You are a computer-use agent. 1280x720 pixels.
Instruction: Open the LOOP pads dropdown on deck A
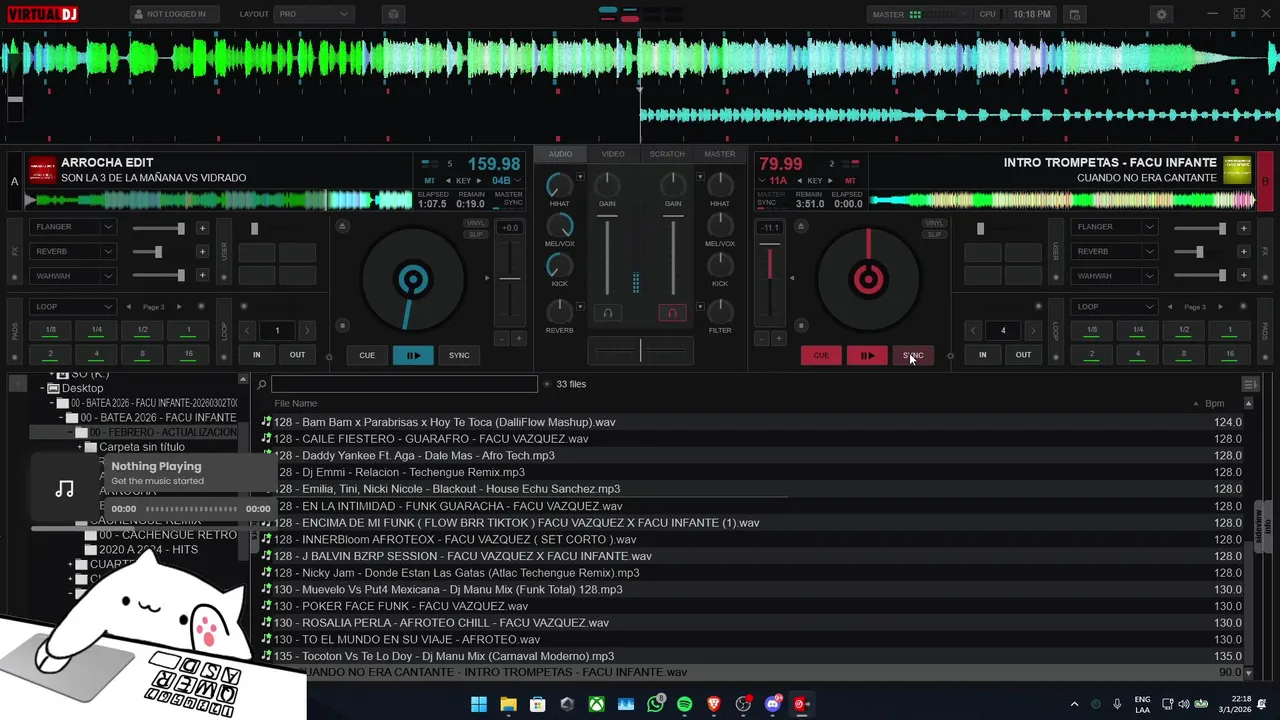(73, 307)
